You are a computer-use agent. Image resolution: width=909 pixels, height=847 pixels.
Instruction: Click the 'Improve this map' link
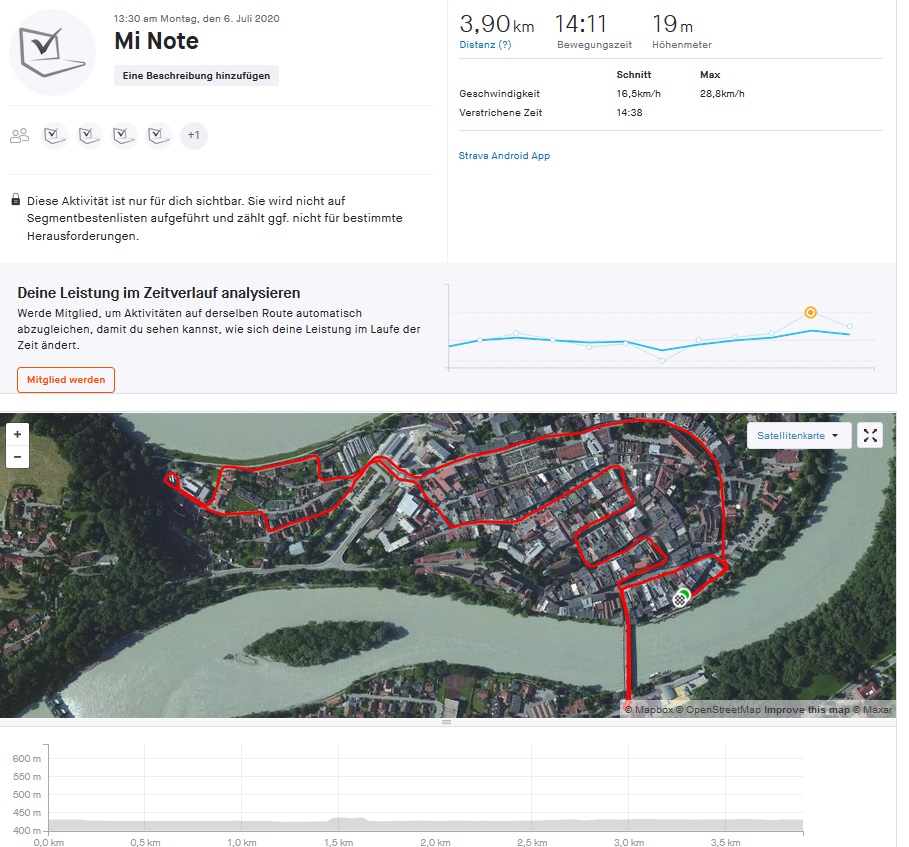(x=807, y=710)
